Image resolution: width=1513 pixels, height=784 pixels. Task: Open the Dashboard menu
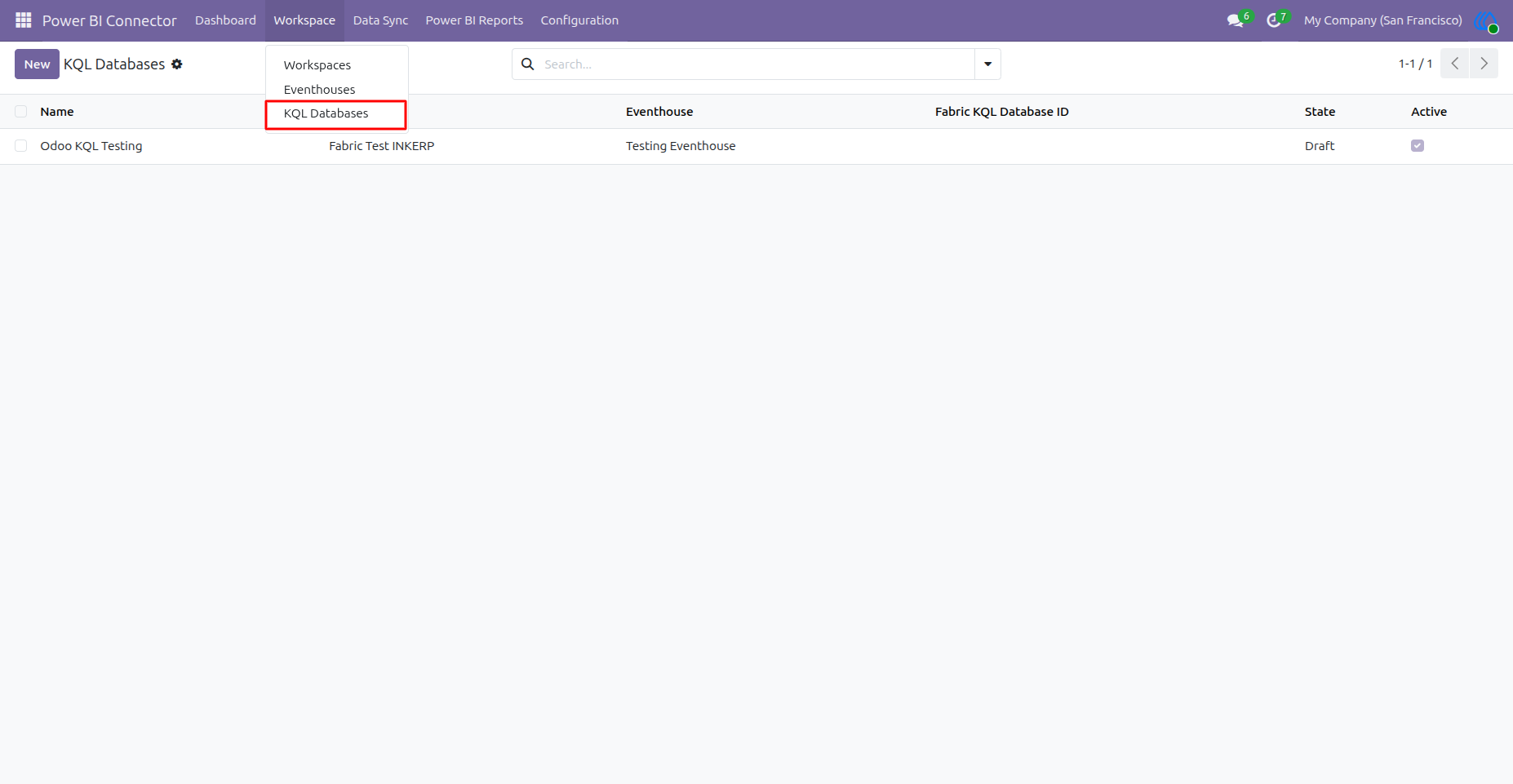(x=225, y=20)
